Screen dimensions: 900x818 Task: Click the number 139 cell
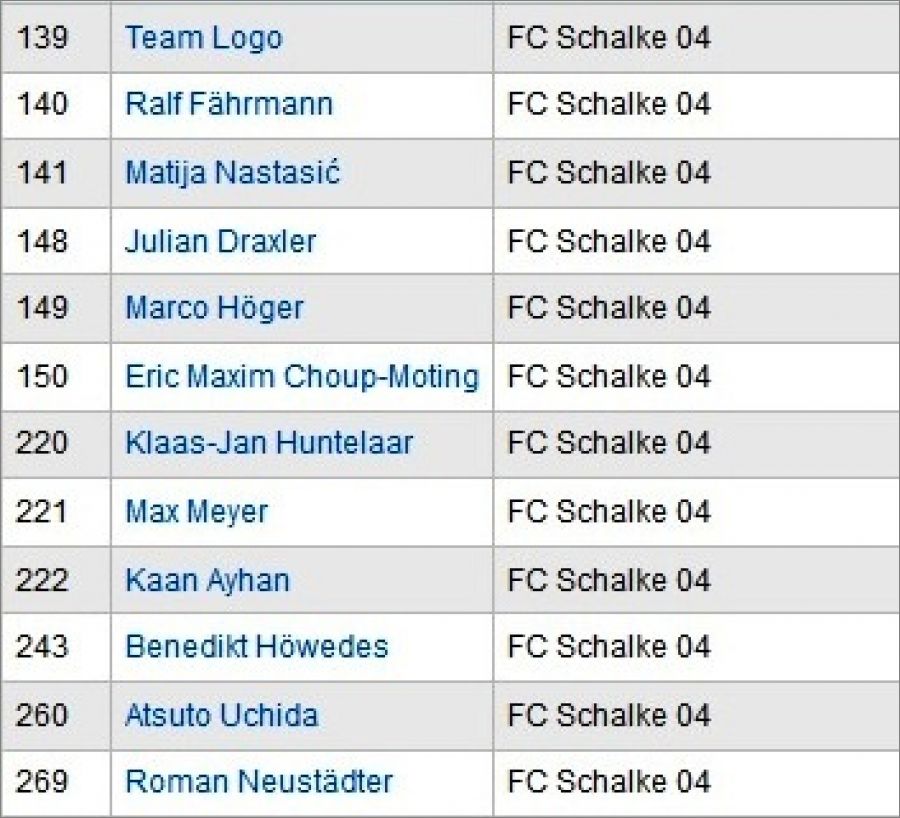[x=42, y=38]
